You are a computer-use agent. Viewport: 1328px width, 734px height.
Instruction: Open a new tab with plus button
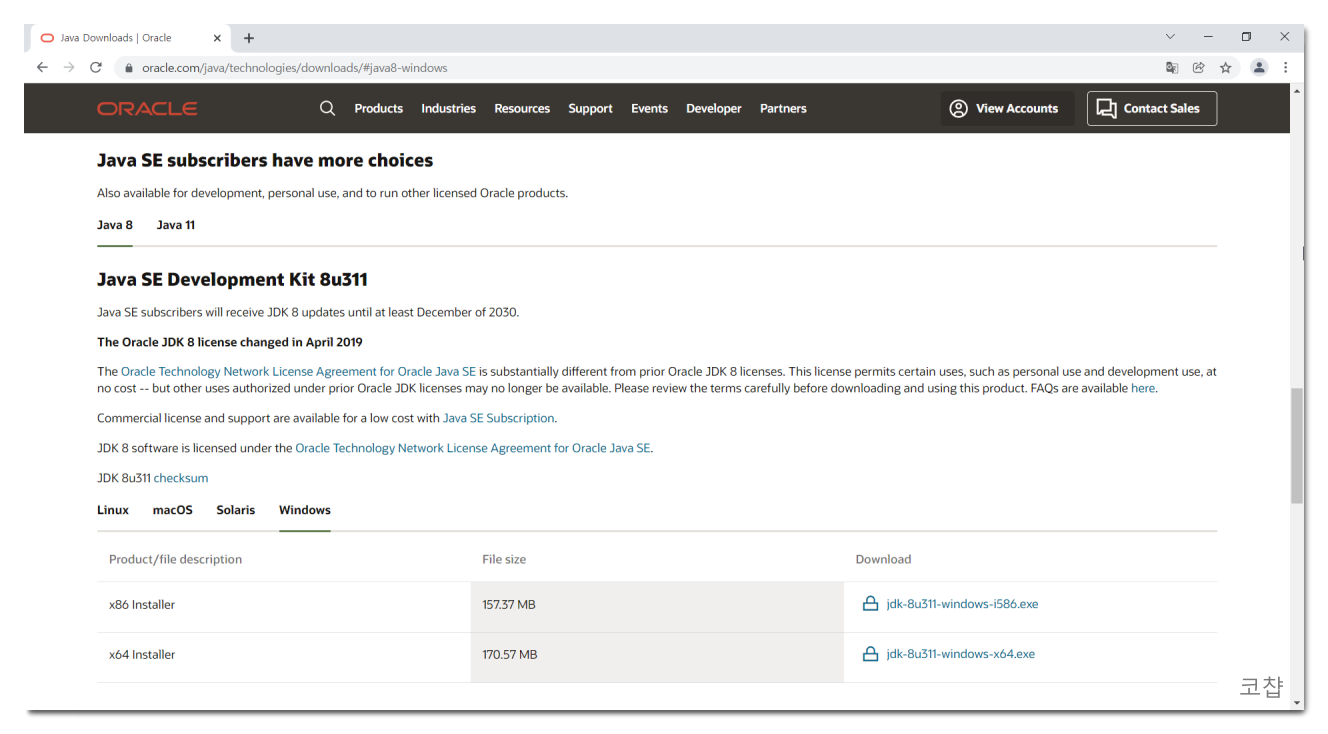249,38
